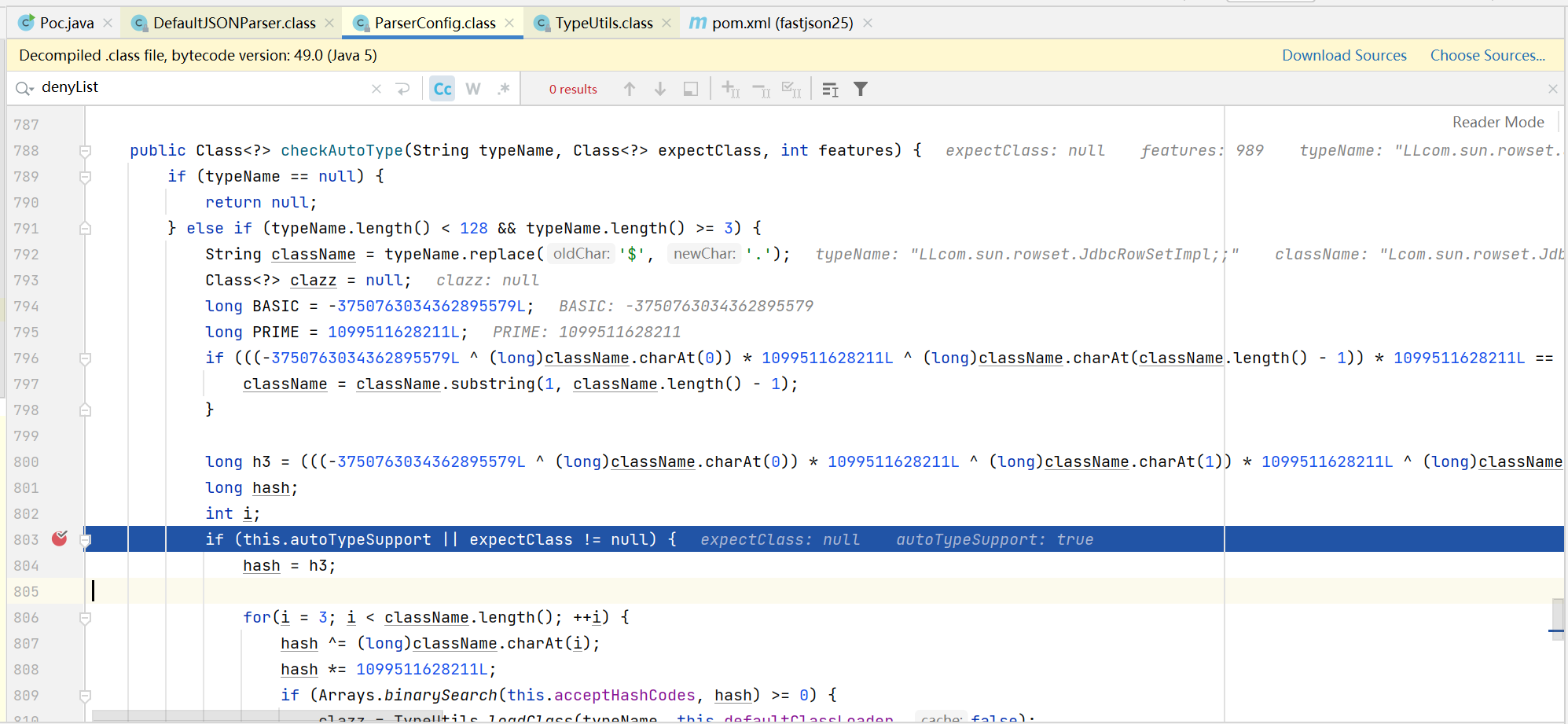The height and width of the screenshot is (724, 1568).
Task: Click the fold end marker at line 798
Action: tap(85, 410)
